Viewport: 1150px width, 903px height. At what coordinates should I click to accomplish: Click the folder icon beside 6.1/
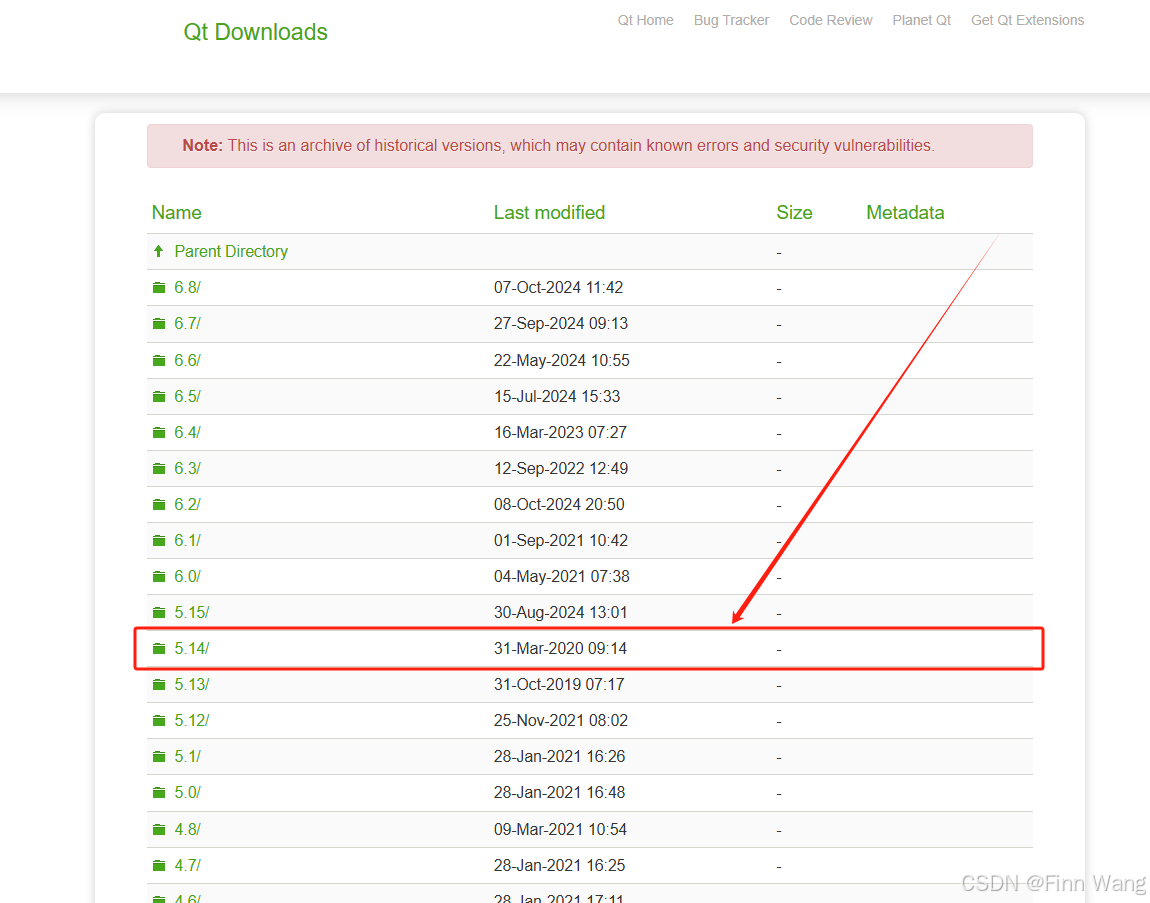click(159, 540)
